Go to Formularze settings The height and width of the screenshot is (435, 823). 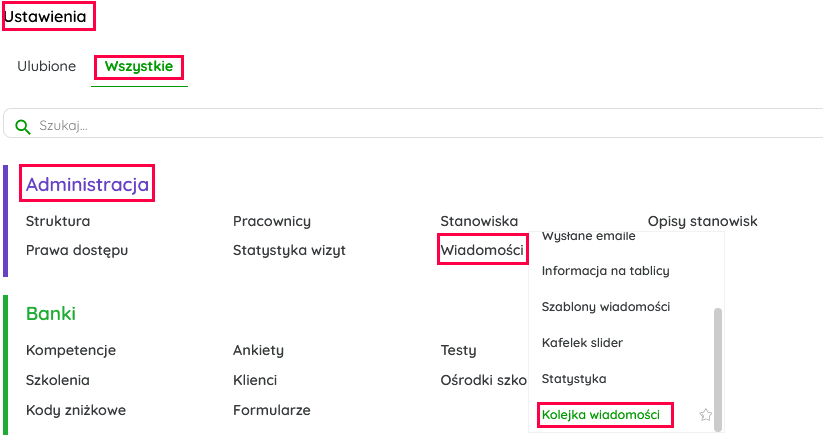click(272, 410)
